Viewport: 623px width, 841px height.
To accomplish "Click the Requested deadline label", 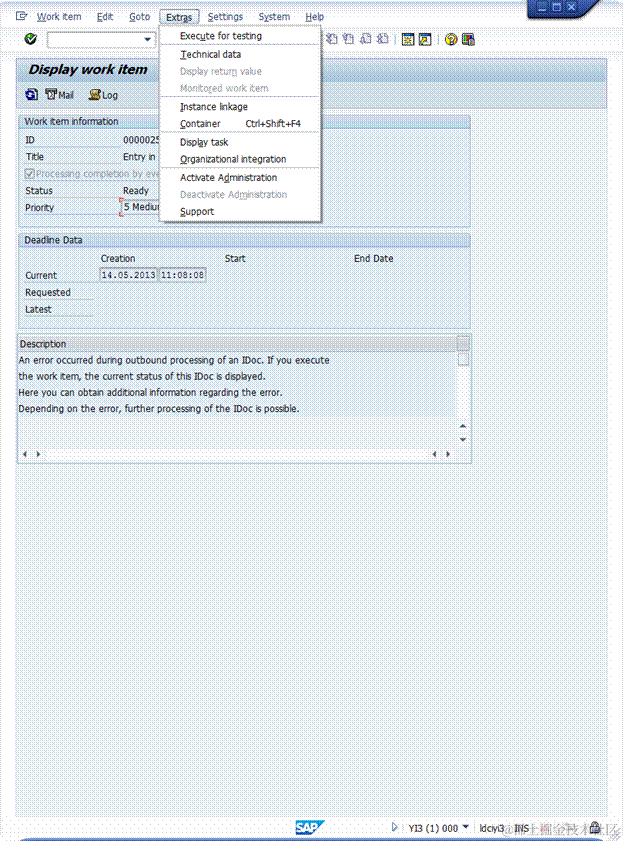I will point(48,292).
